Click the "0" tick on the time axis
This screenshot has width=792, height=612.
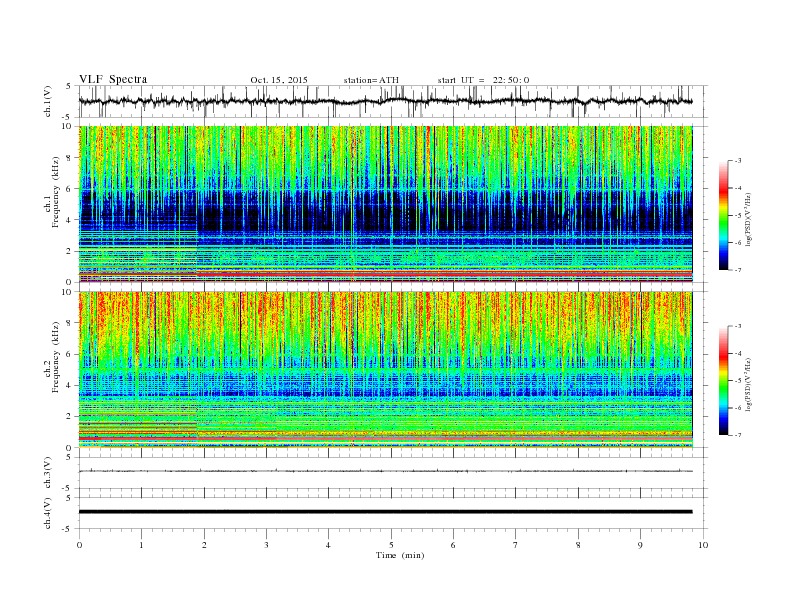pyautogui.click(x=79, y=545)
